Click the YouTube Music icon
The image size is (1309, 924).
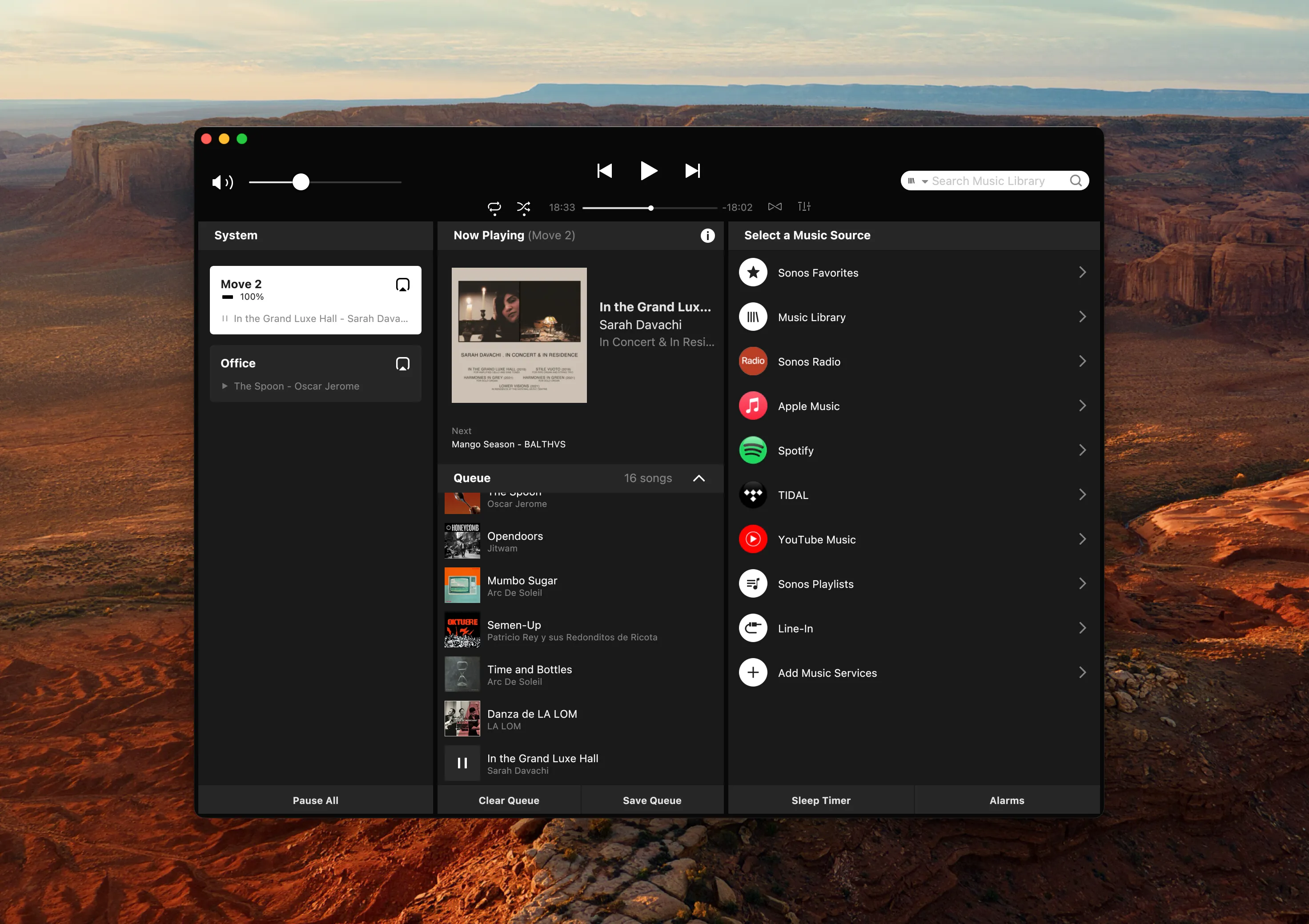753,539
